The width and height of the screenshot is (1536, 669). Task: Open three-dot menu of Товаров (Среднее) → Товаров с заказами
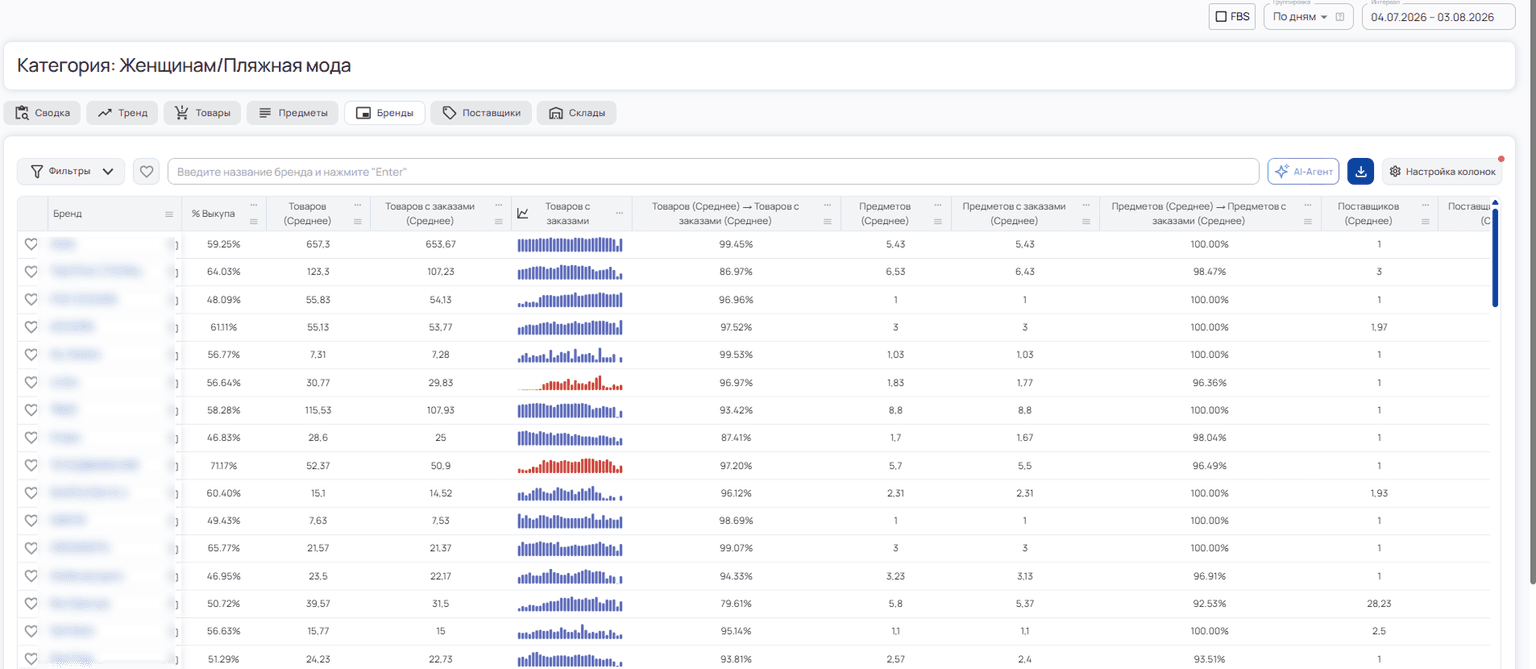coord(829,205)
